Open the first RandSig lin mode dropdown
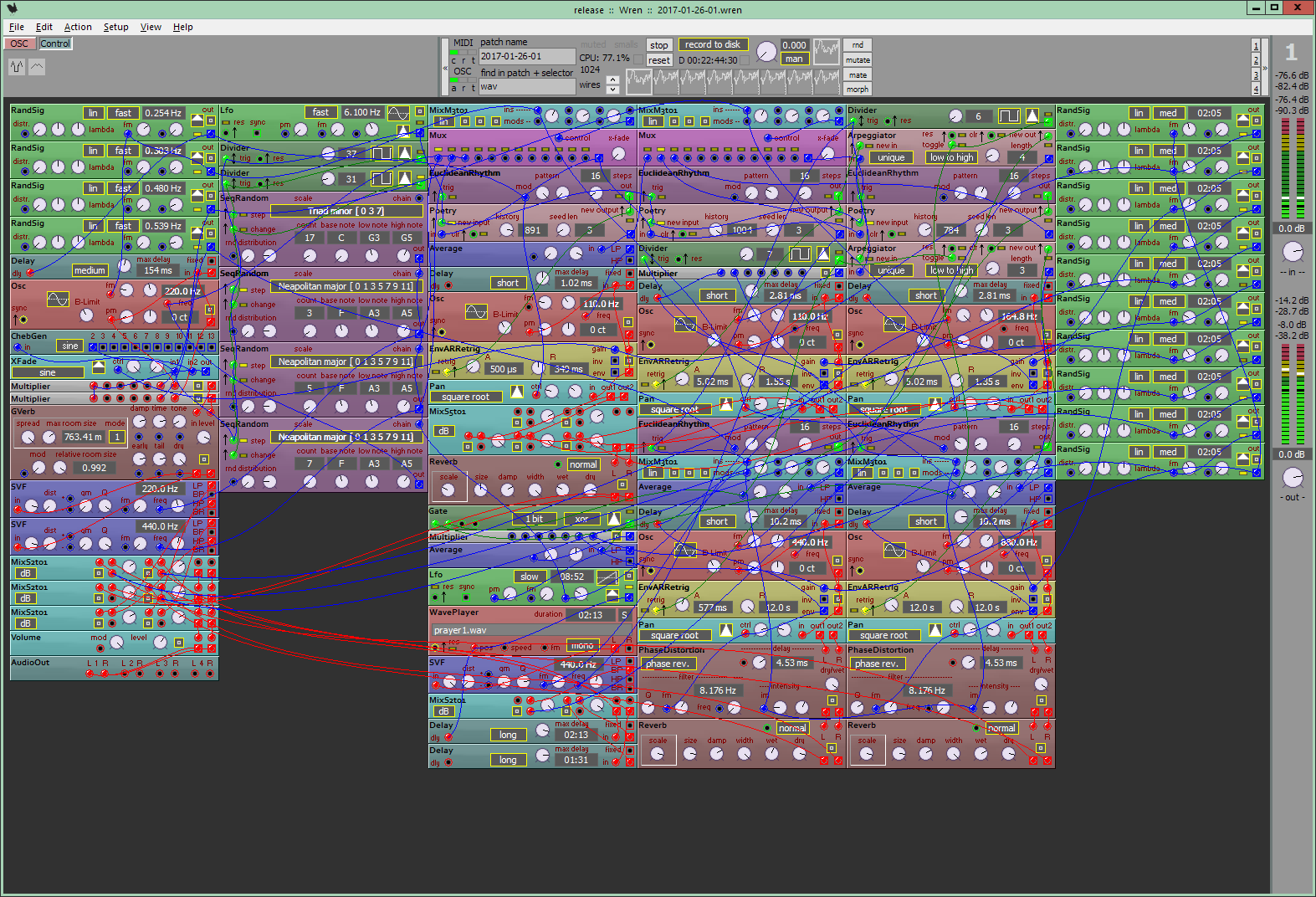1316x897 pixels. [93, 113]
